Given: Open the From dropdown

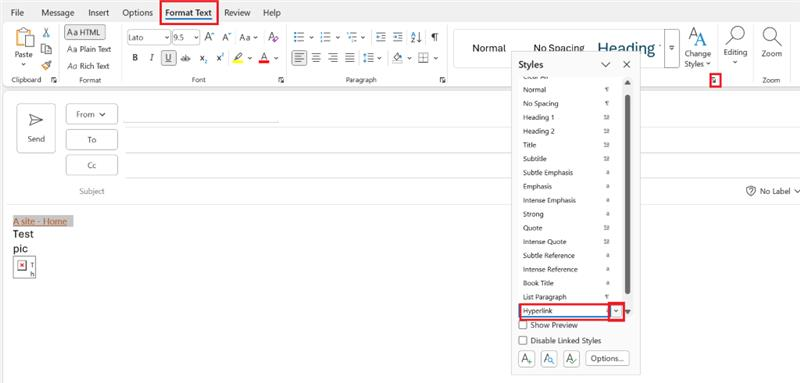Looking at the screenshot, I should click(x=92, y=114).
